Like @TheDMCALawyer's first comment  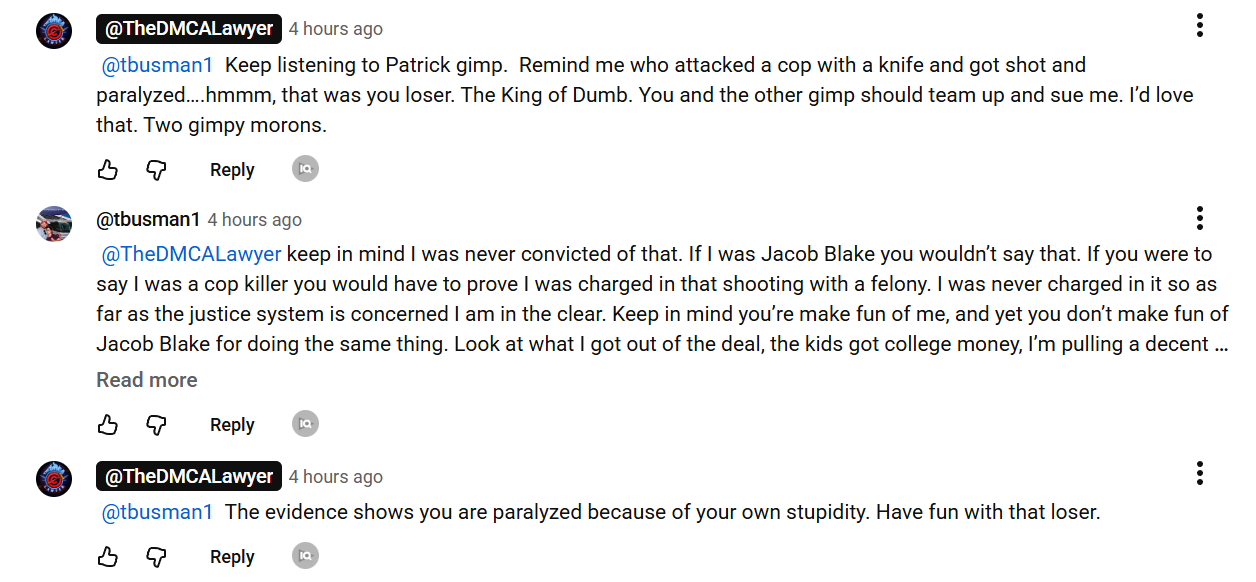[x=108, y=170]
